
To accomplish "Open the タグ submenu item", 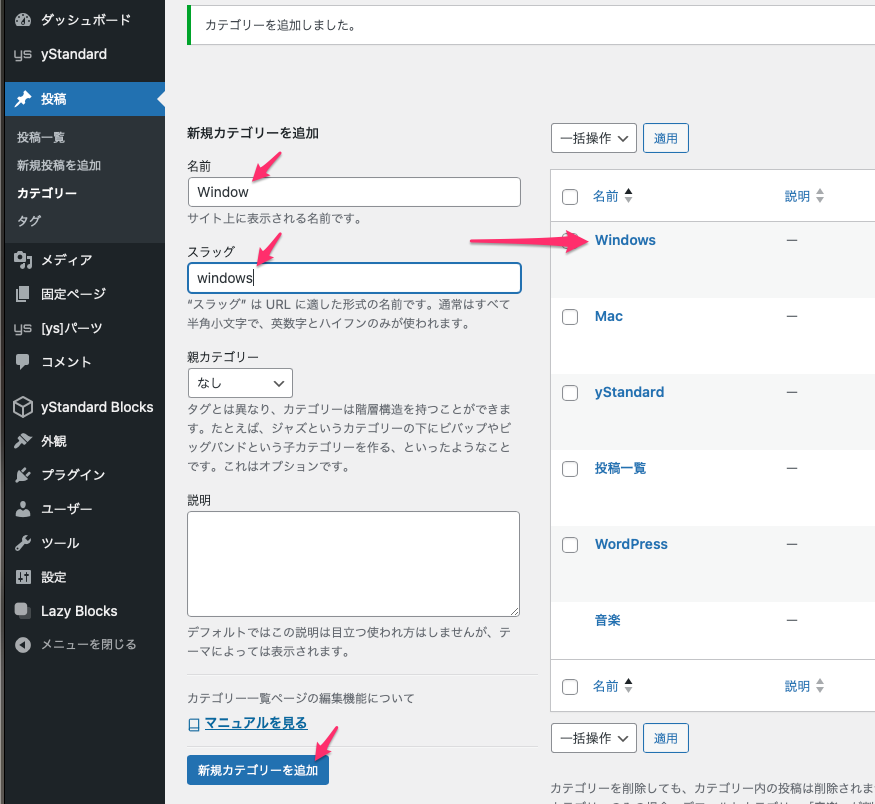I will pyautogui.click(x=29, y=220).
